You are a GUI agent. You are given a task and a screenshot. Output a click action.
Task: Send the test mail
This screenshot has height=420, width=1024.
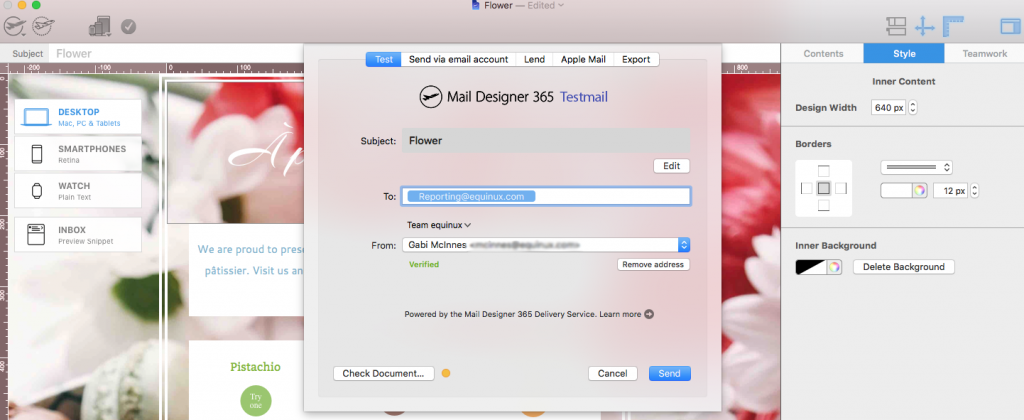(x=669, y=374)
